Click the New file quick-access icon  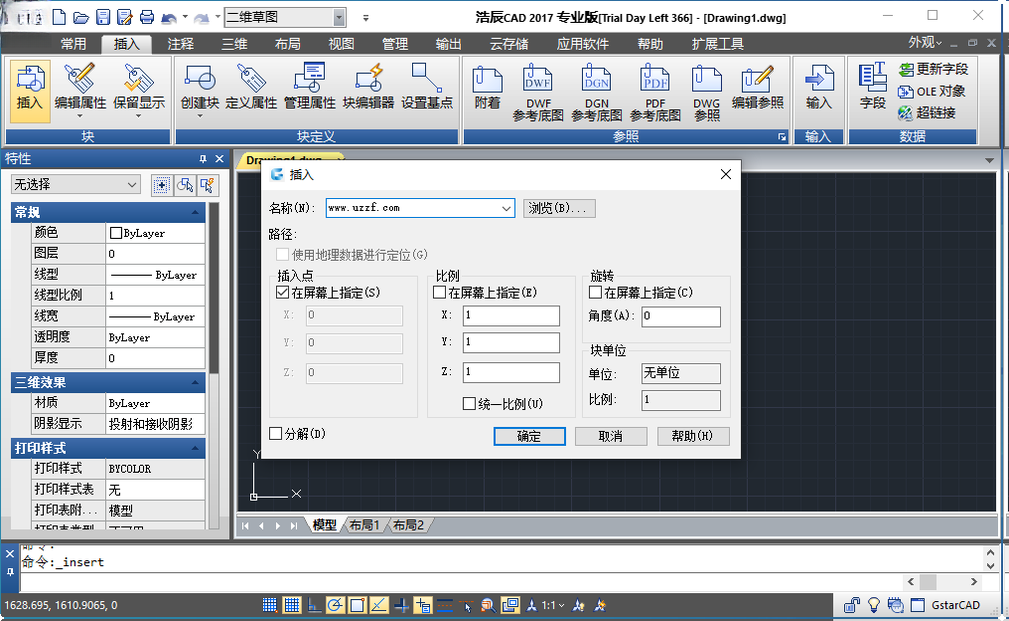tap(59, 17)
